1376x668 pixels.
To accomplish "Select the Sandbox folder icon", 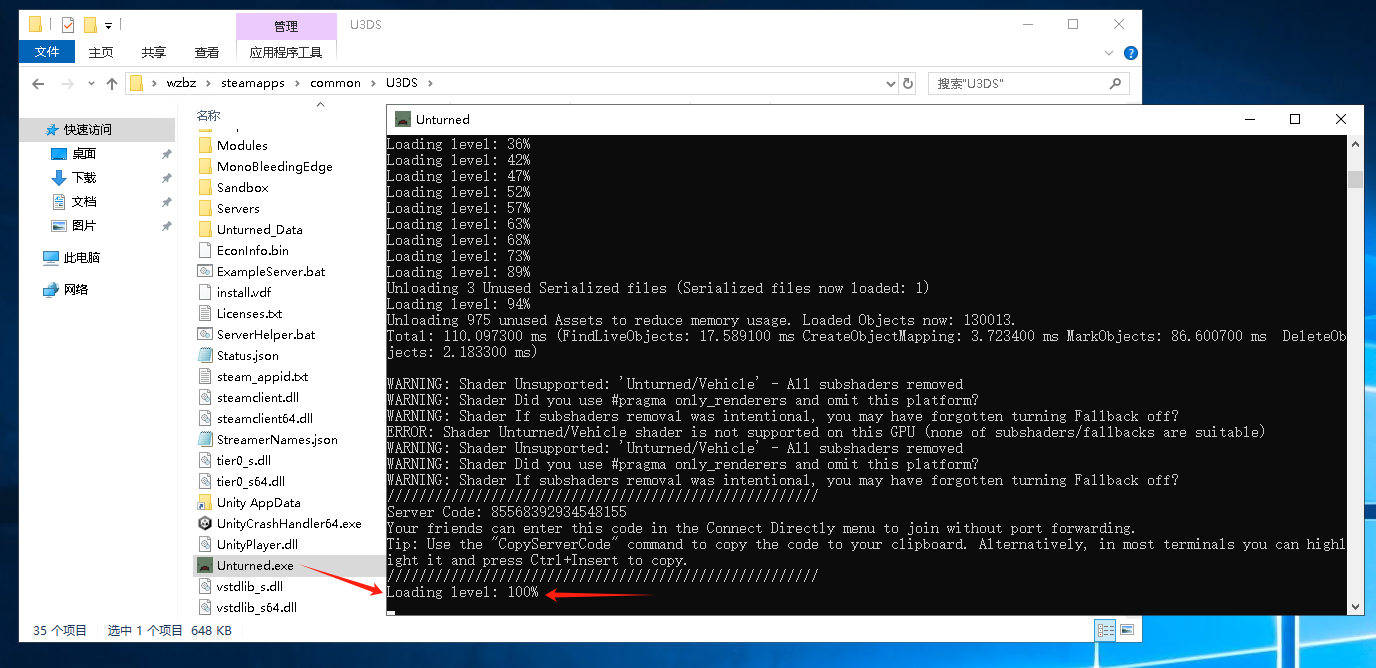I will coord(205,187).
